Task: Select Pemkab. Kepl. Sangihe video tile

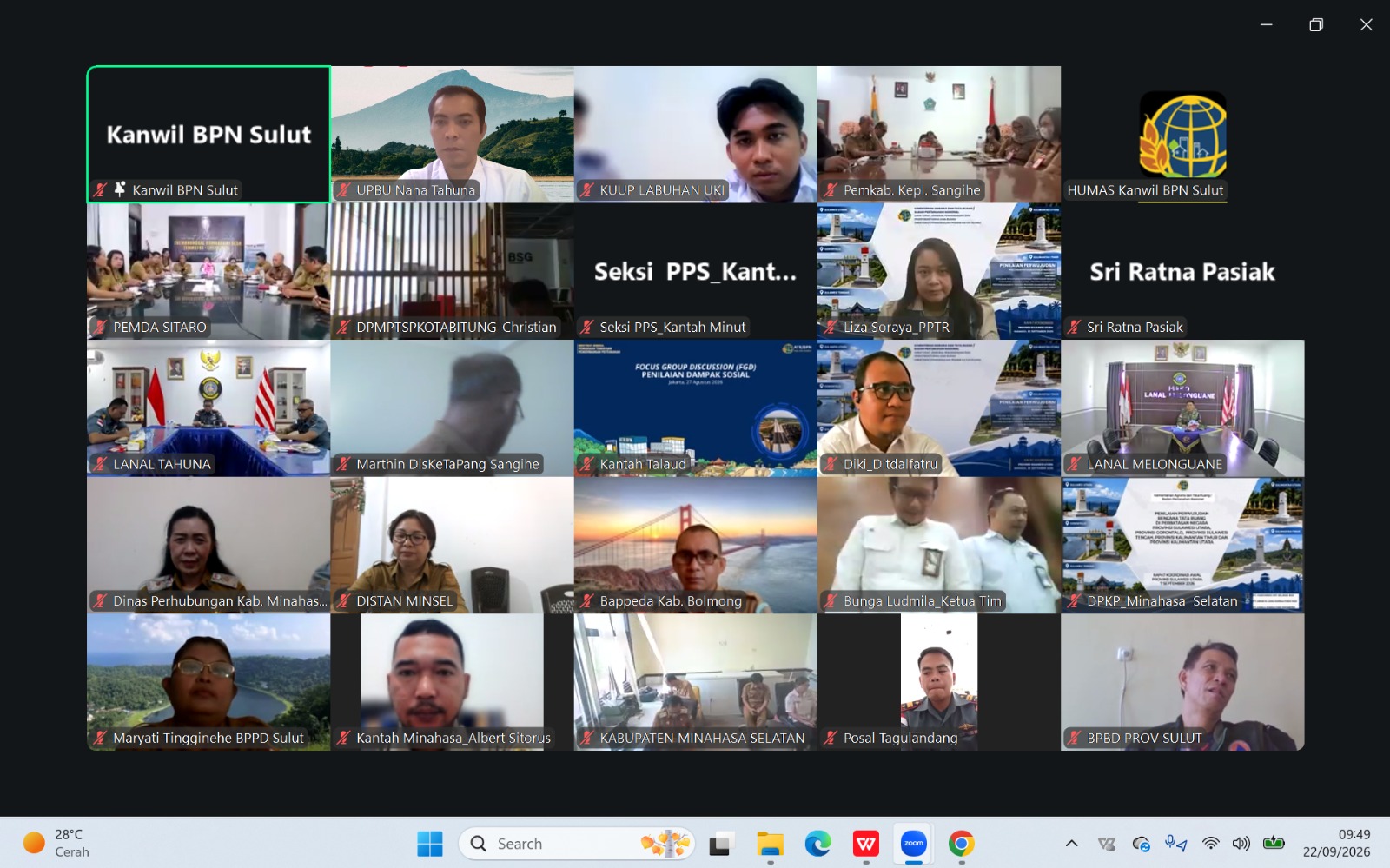Action: click(939, 134)
